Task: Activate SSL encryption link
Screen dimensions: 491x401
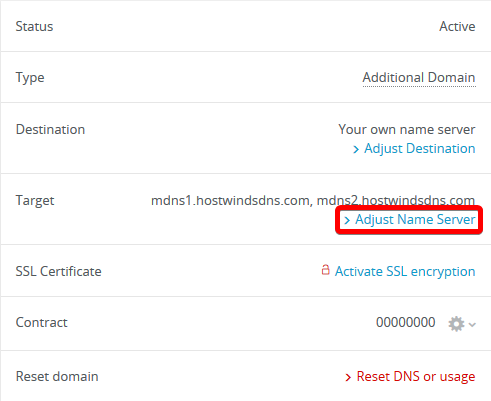Action: pos(405,272)
